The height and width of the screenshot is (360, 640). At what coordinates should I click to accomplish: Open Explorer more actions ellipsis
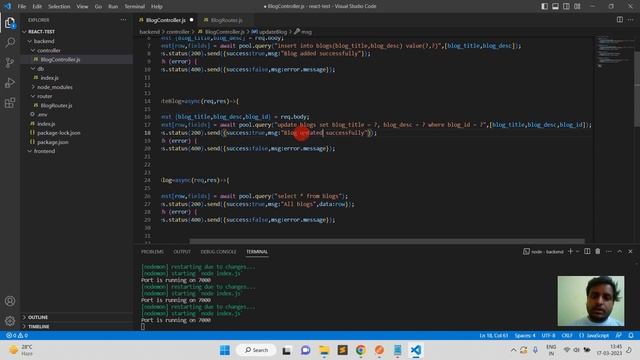pos(123,20)
